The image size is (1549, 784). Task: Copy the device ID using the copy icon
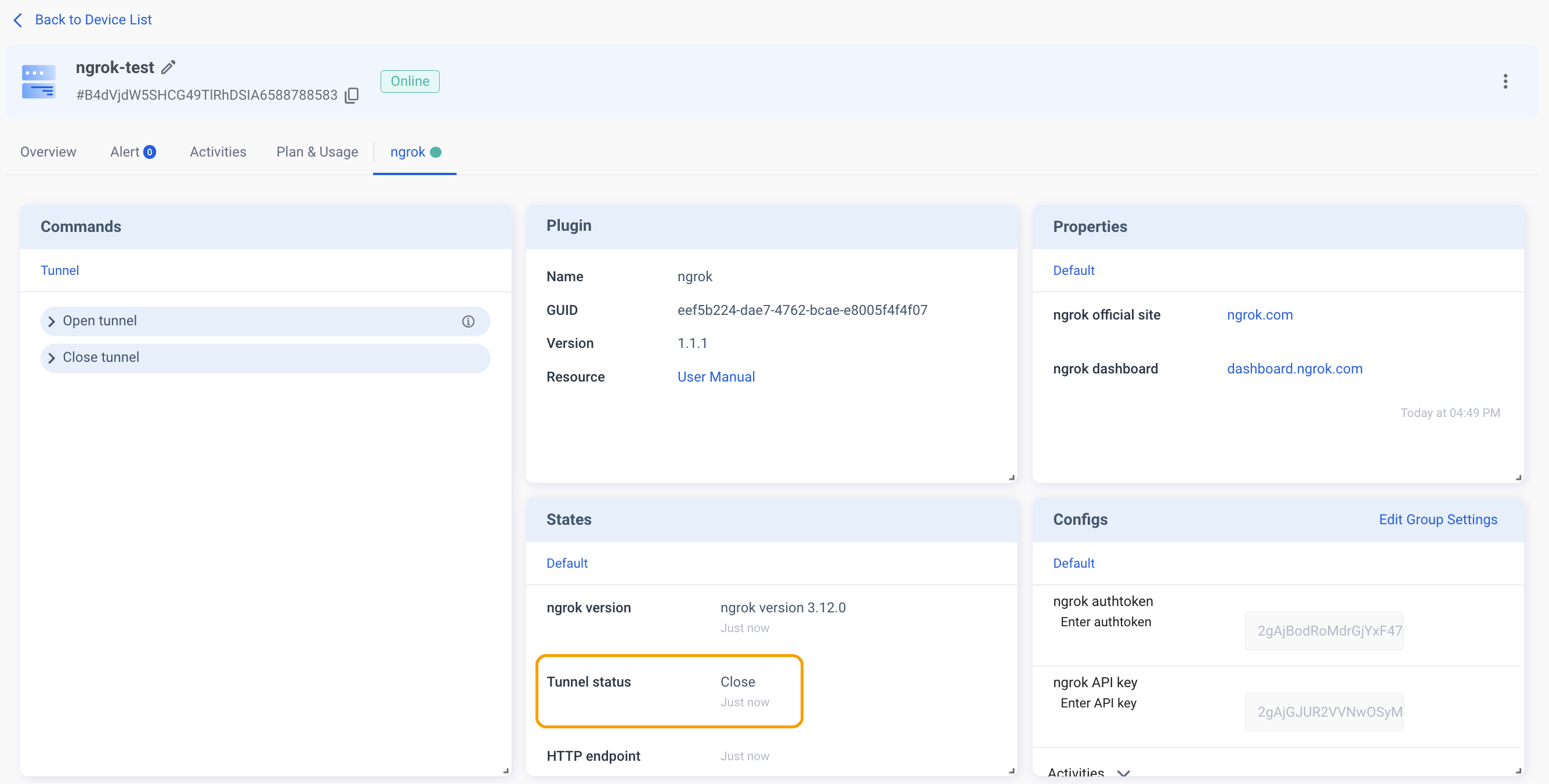click(351, 95)
